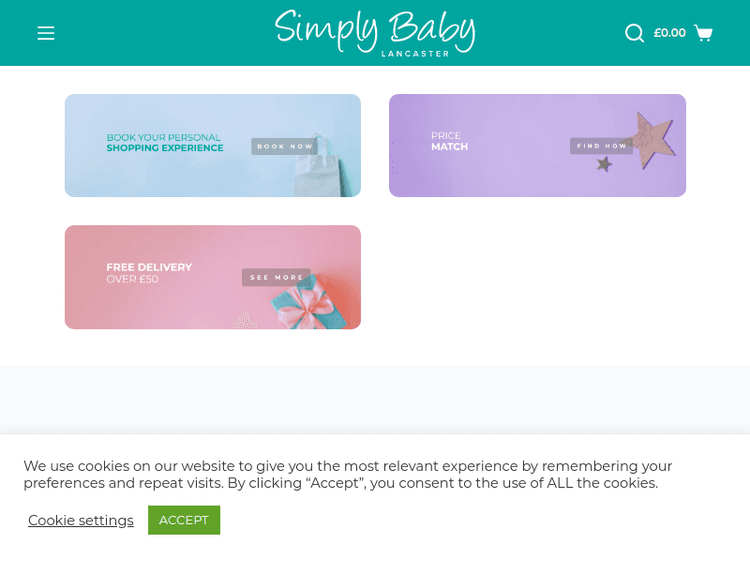Image resolution: width=750 pixels, height=563 pixels.
Task: Click the cookie consent message text
Action: pos(347,474)
